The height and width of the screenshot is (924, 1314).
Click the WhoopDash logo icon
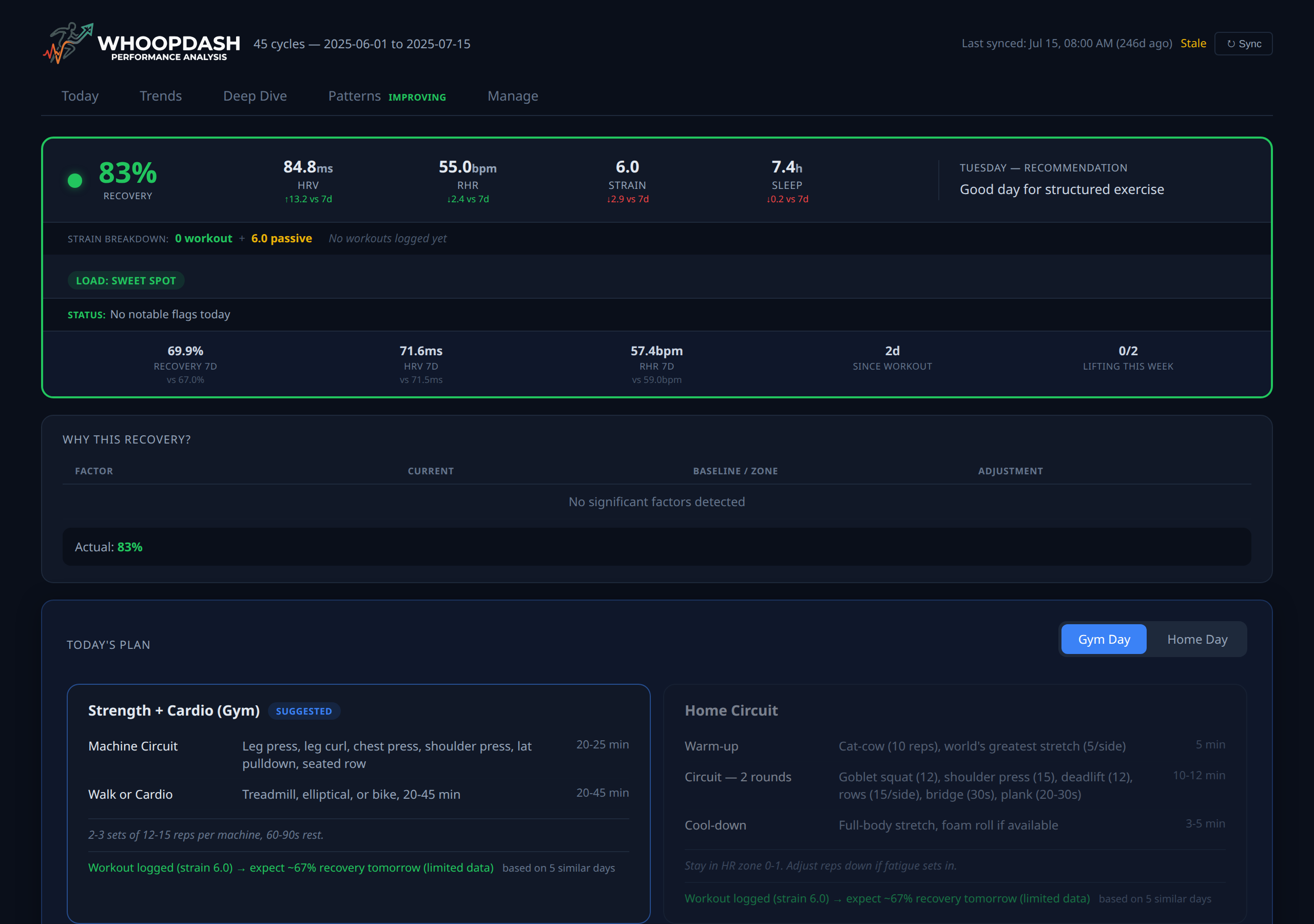click(69, 43)
